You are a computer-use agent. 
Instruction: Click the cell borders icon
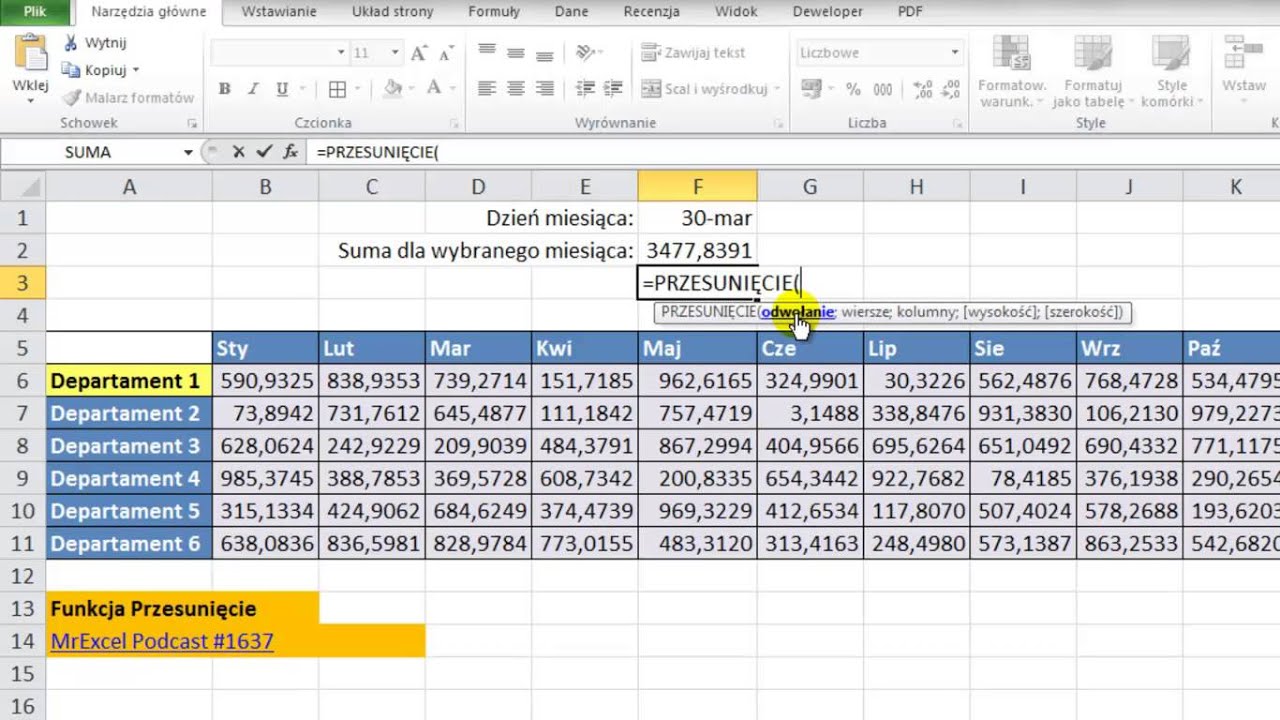tap(338, 89)
